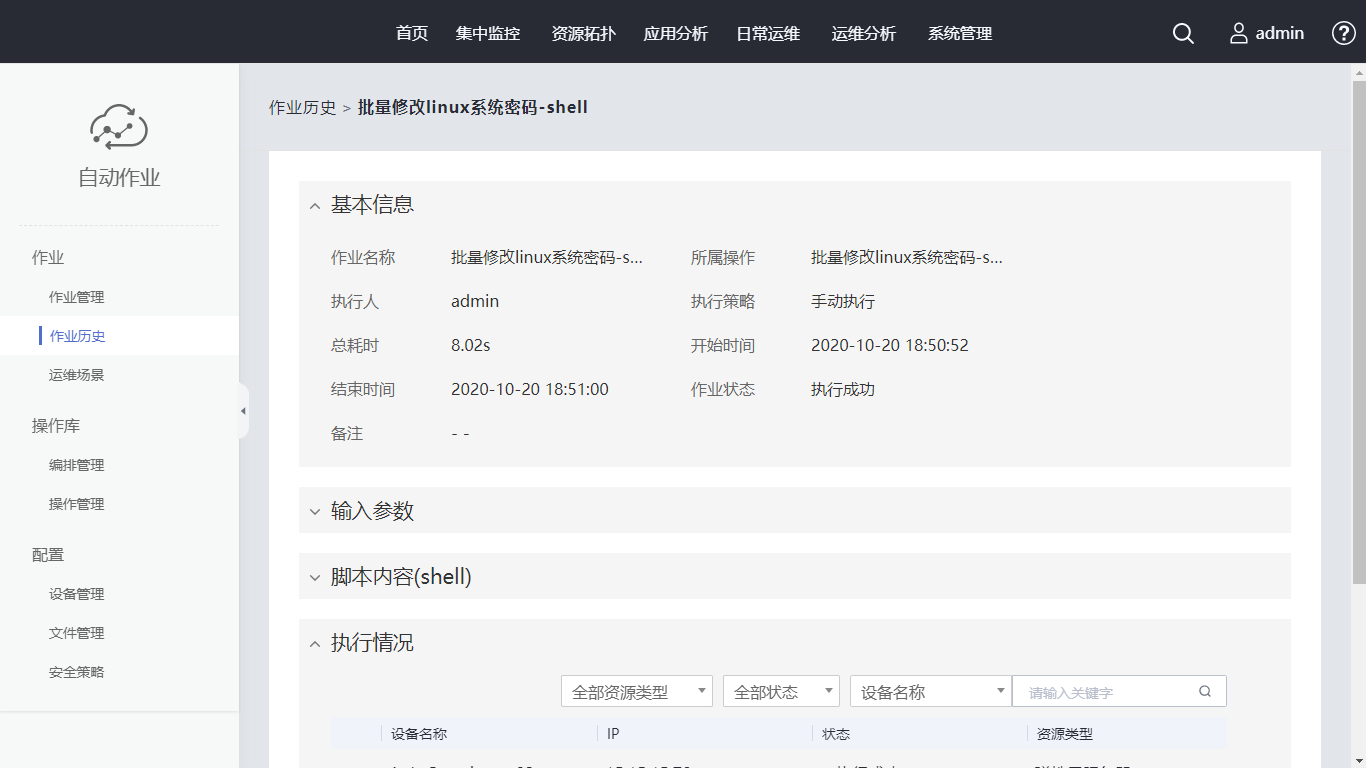This screenshot has height=768, width=1366.
Task: Open the 全部状态 filter dropdown
Action: [780, 691]
